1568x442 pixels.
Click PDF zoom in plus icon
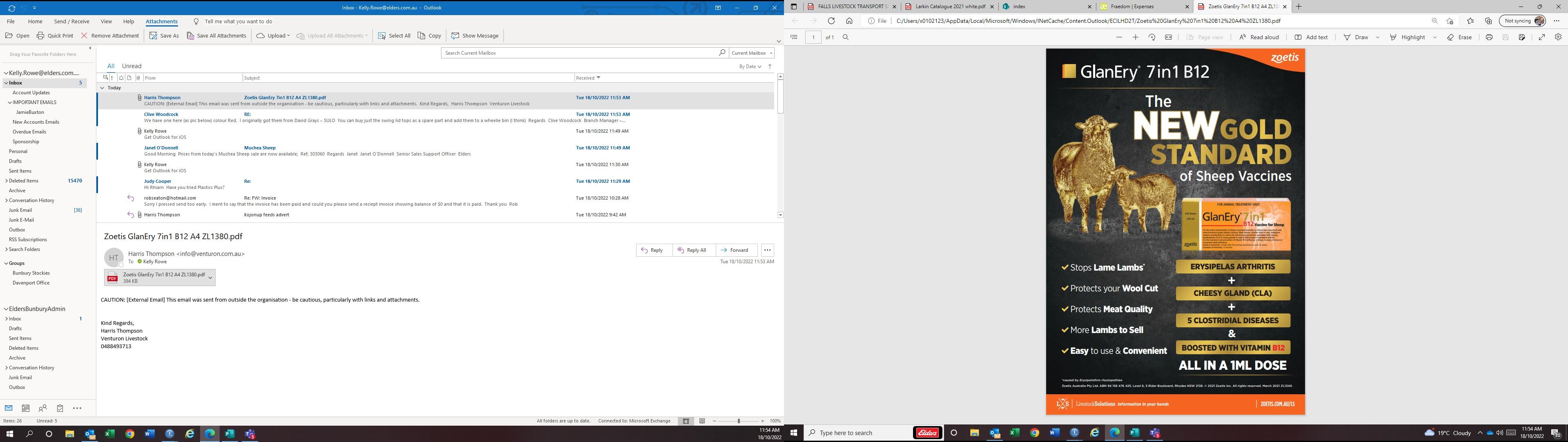[x=1135, y=37]
